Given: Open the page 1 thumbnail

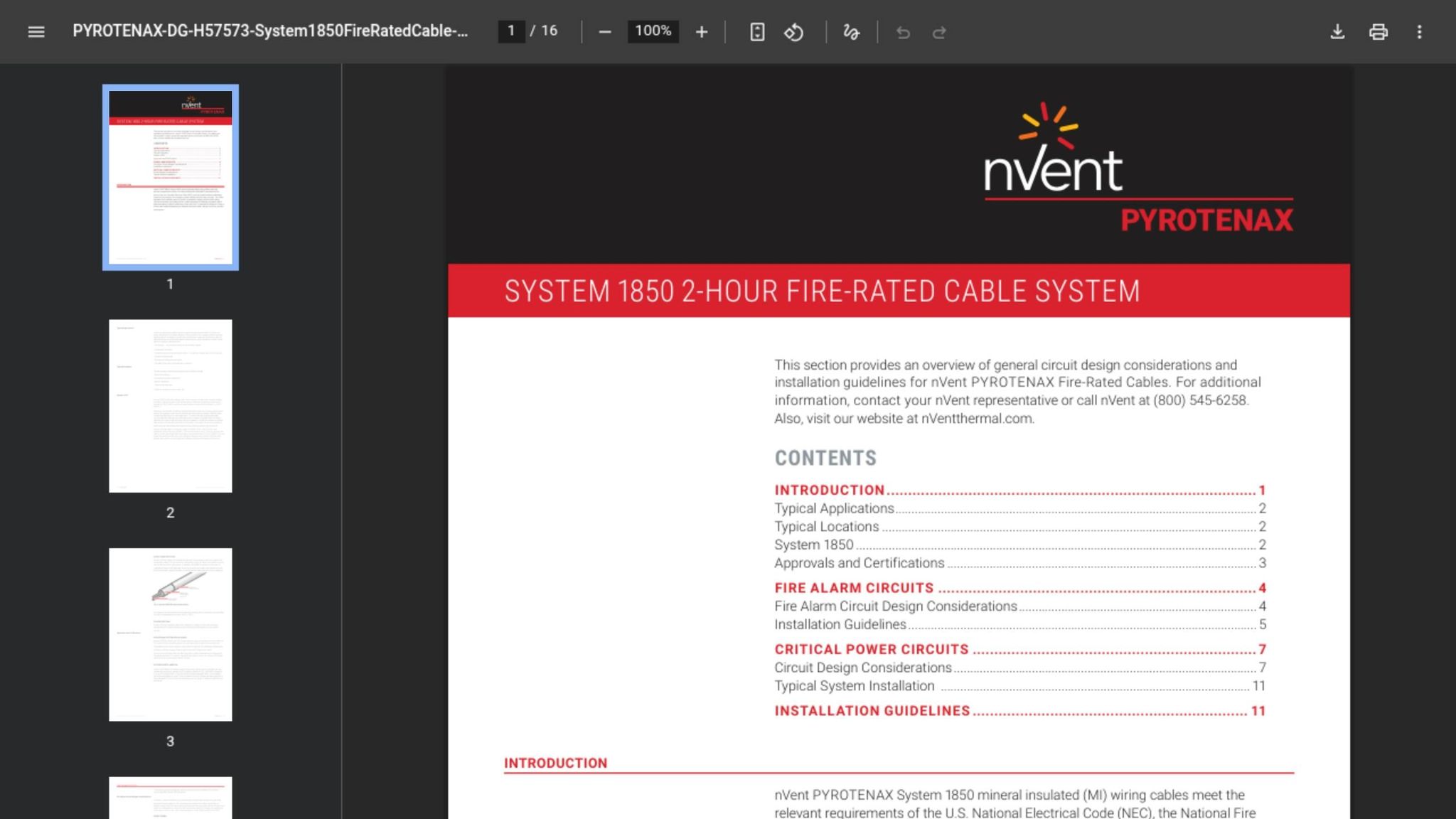Looking at the screenshot, I should (x=171, y=177).
